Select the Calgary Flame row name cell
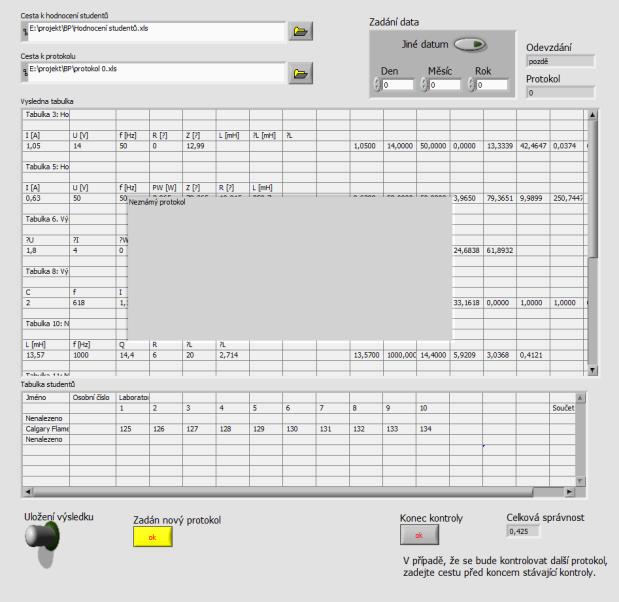The image size is (619, 602). tap(46, 429)
